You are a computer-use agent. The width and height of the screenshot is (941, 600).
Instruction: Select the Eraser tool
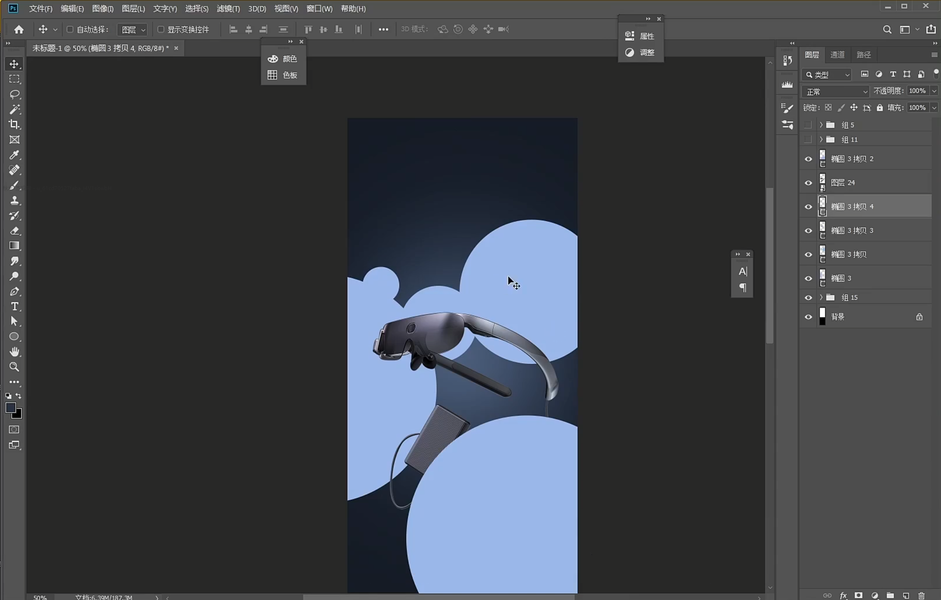point(14,230)
